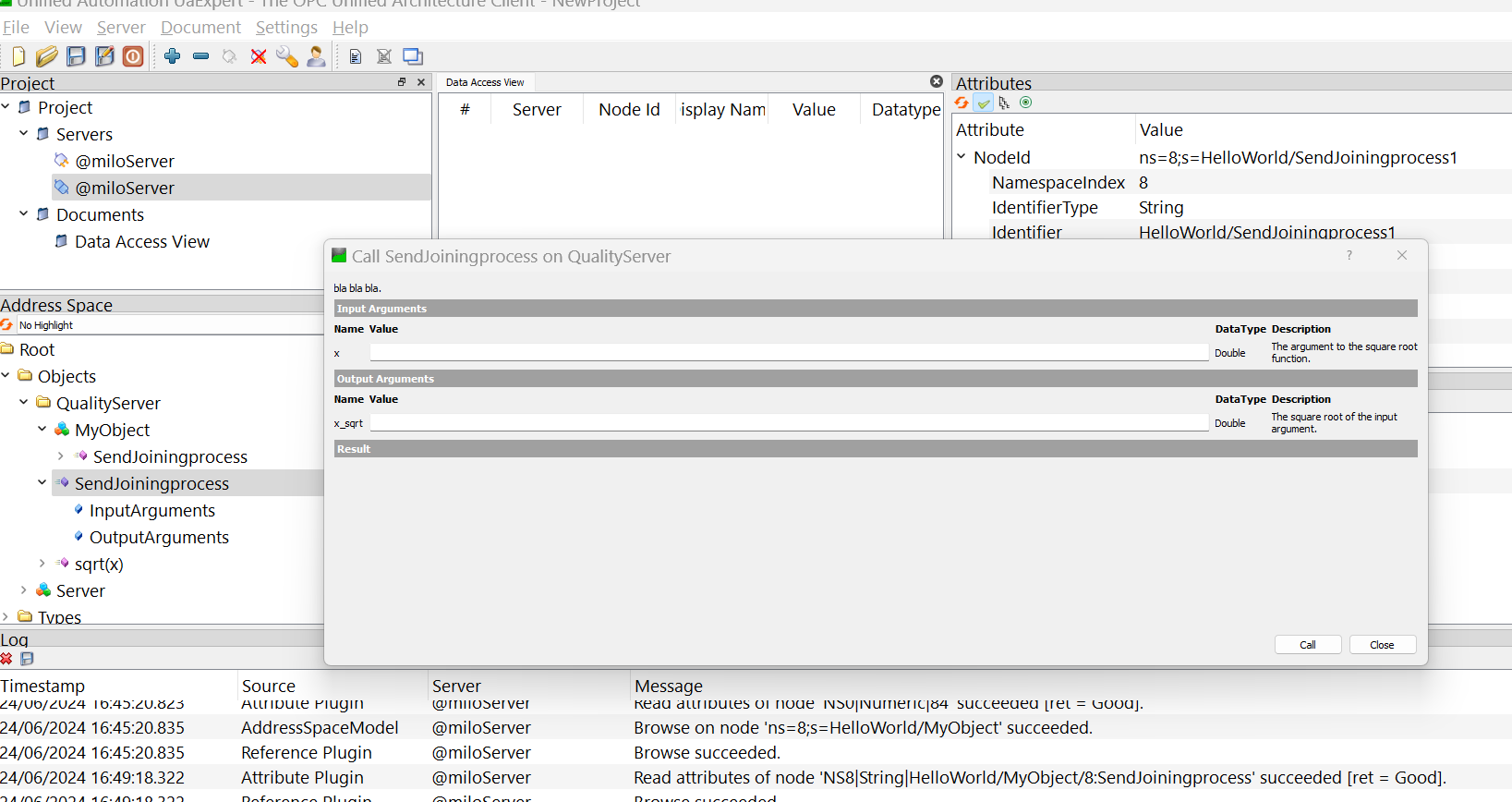Screen dimensions: 1512x802
Task: Collapse the MyObject node in Address Space
Action: click(42, 430)
